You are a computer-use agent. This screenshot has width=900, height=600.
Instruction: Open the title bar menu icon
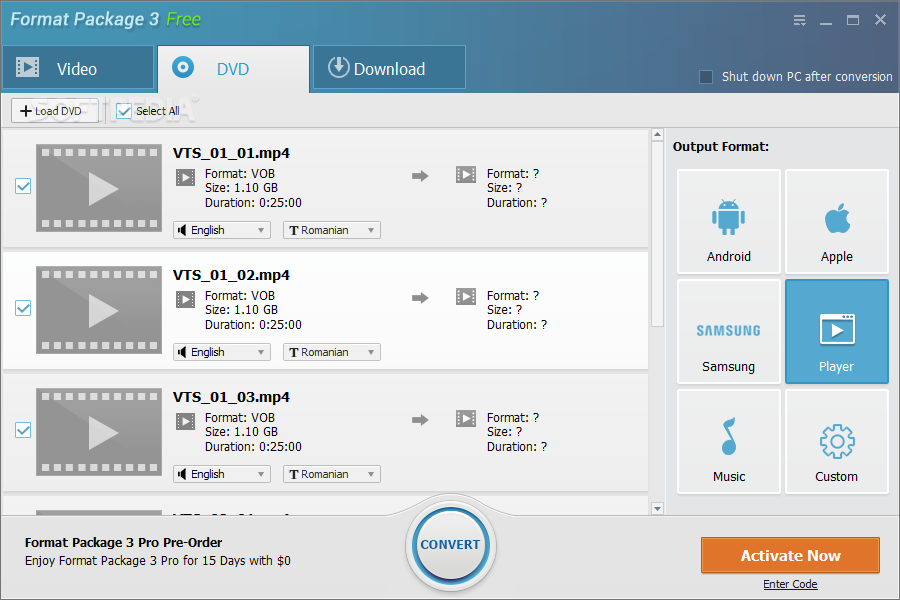point(799,21)
